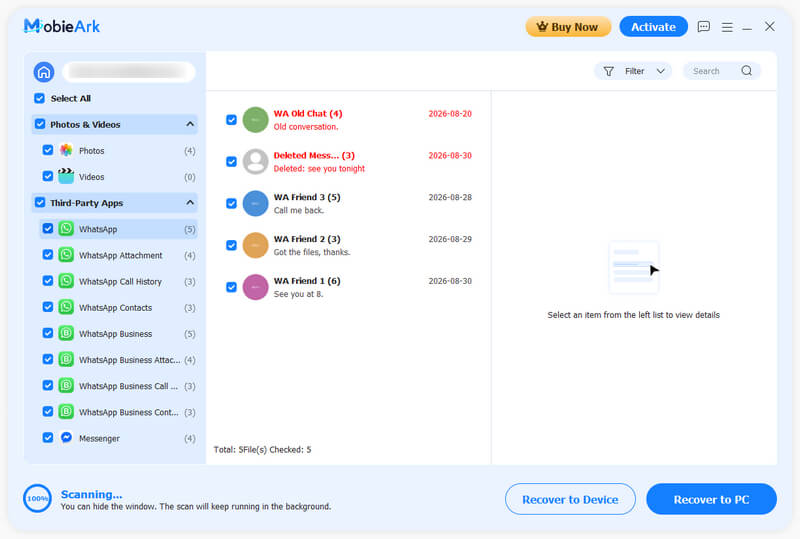Uncheck the Photos checkbox
Screen dimensions: 800x539
48,150
